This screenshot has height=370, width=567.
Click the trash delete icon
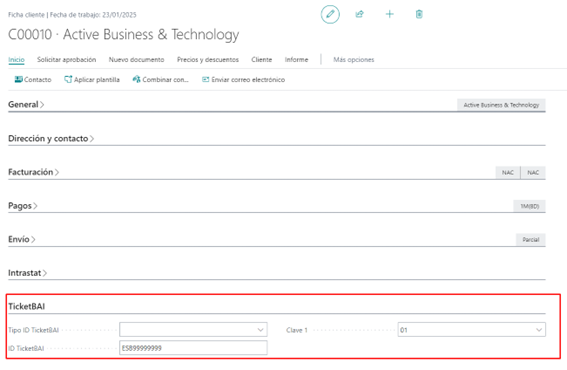[x=419, y=14]
